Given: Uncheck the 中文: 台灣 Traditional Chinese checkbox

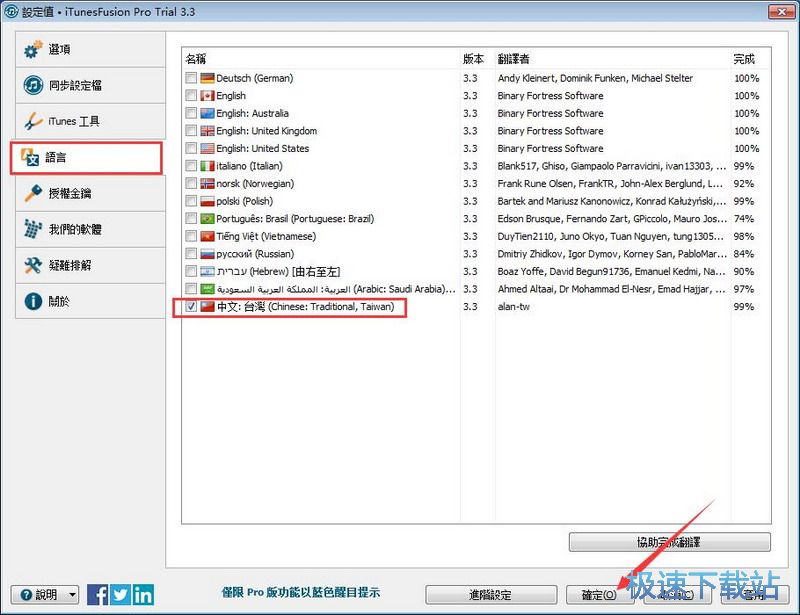Looking at the screenshot, I should [190, 307].
